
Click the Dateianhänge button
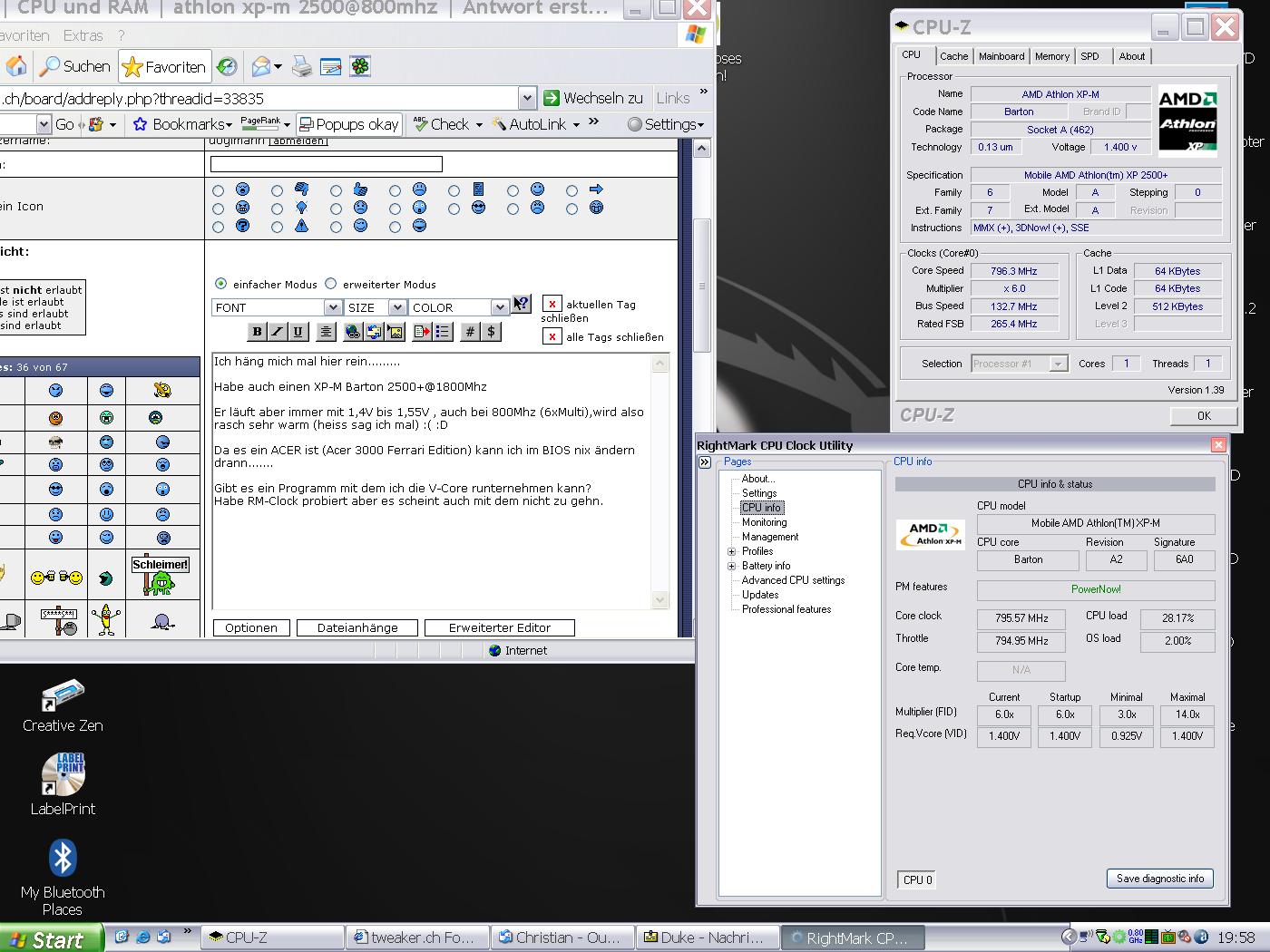tap(357, 627)
